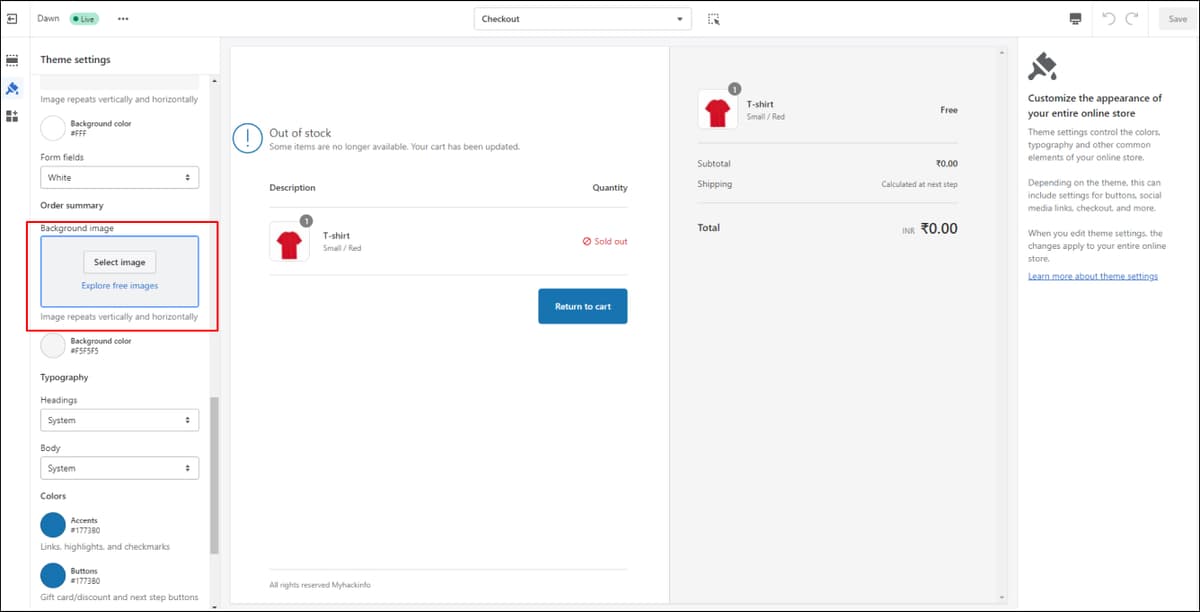The image size is (1200, 612).
Task: Click All rights reserved Myhackinfo footer text
Action: tap(320, 585)
